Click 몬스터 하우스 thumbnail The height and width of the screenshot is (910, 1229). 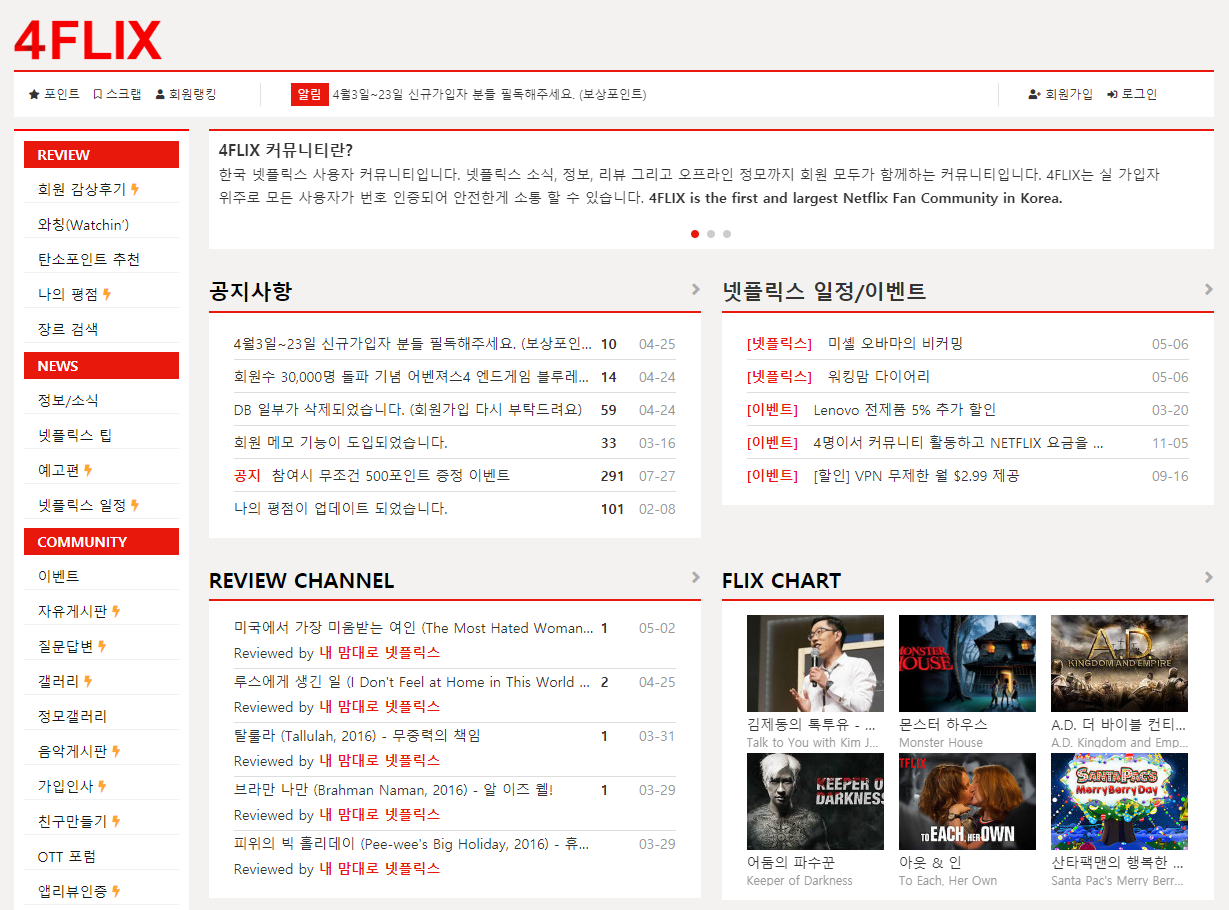967,663
